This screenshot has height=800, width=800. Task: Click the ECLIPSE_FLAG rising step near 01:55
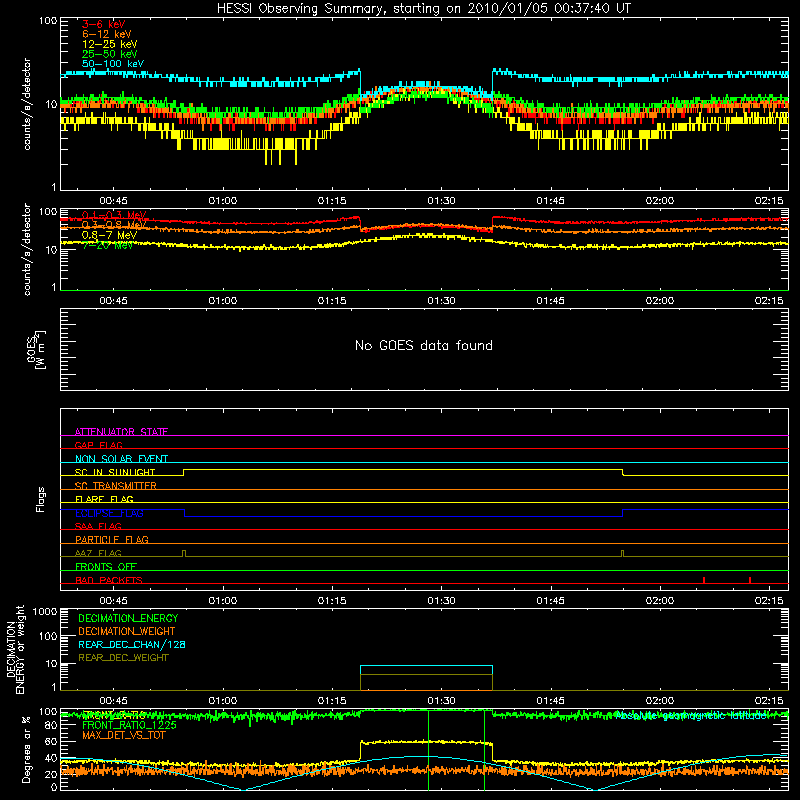click(623, 513)
